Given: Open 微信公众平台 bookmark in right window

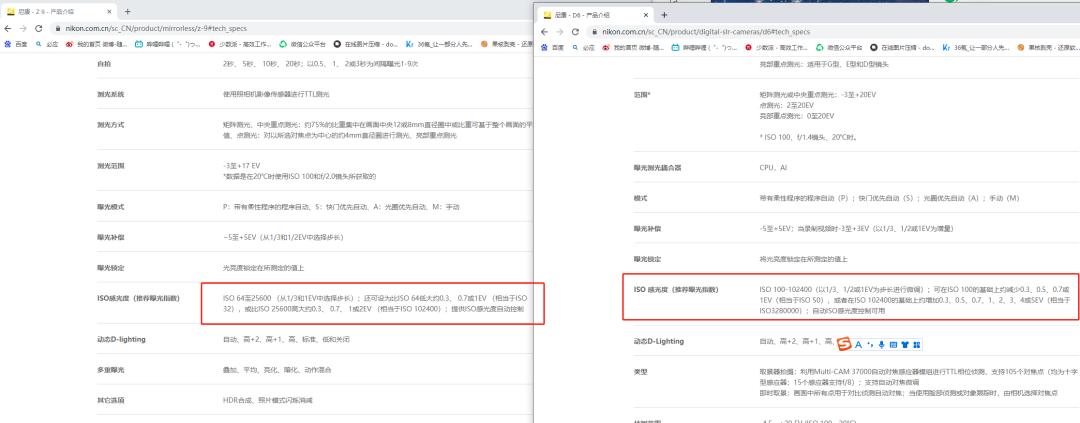Looking at the screenshot, I should [x=840, y=48].
